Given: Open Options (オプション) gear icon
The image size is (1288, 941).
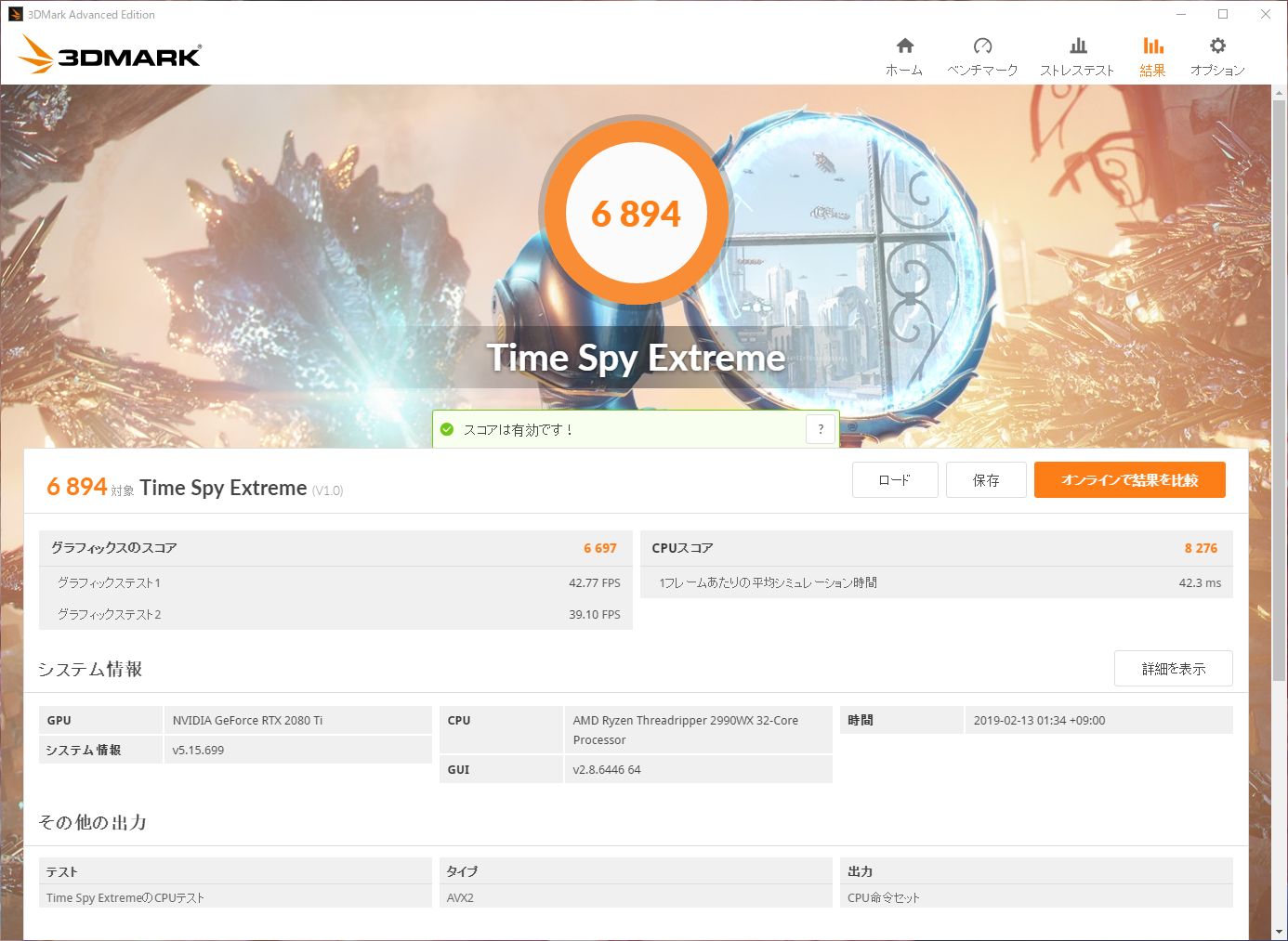Looking at the screenshot, I should [x=1217, y=46].
